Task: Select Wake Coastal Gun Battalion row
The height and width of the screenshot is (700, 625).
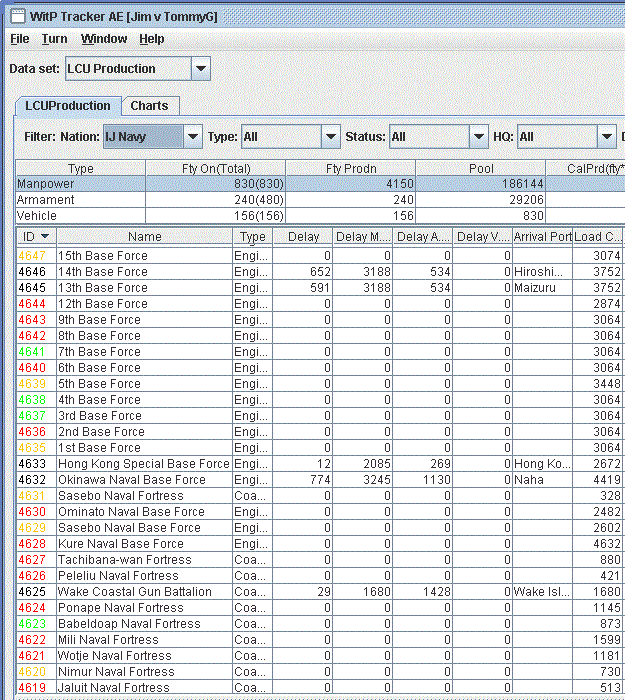Action: [321, 592]
